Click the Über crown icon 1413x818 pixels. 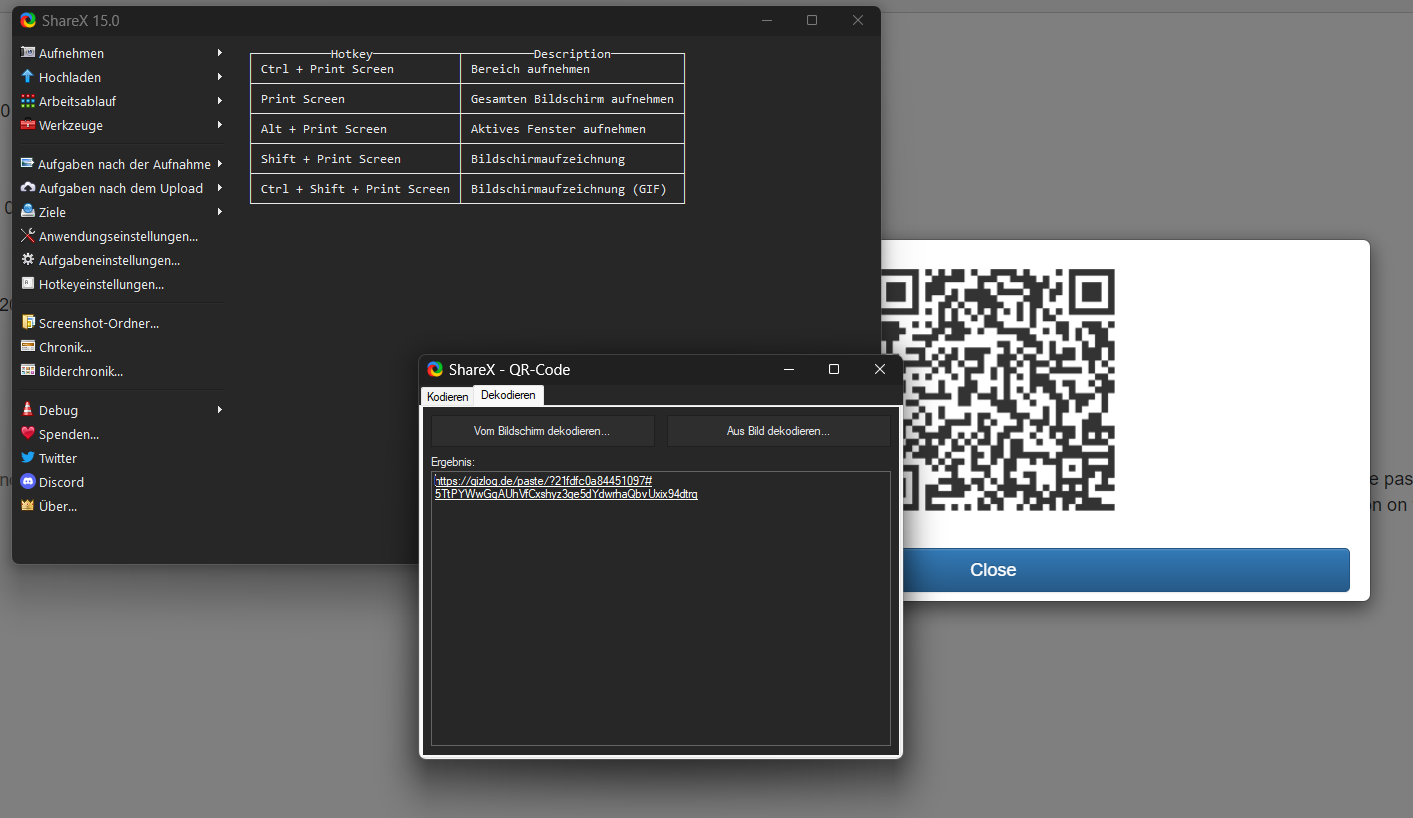[28, 506]
